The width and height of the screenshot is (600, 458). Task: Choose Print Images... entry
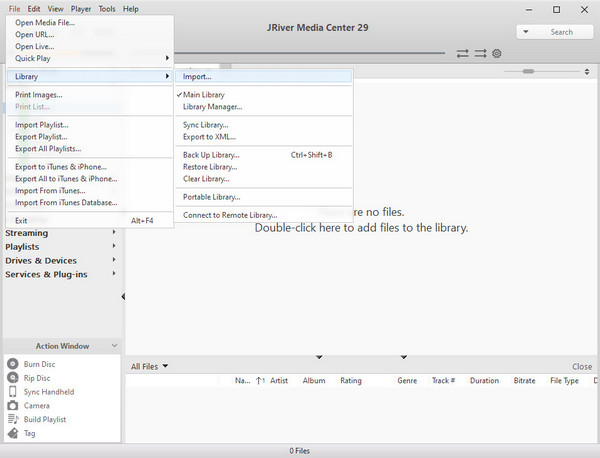[x=90, y=95]
